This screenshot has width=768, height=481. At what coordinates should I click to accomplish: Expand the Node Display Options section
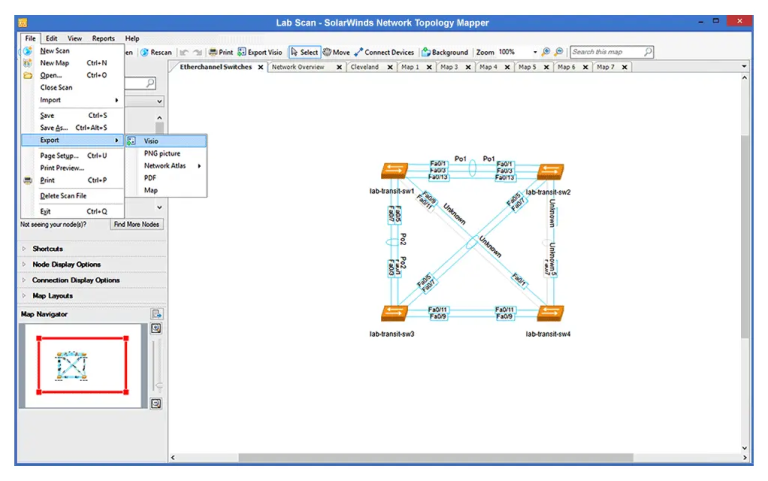pos(24,265)
